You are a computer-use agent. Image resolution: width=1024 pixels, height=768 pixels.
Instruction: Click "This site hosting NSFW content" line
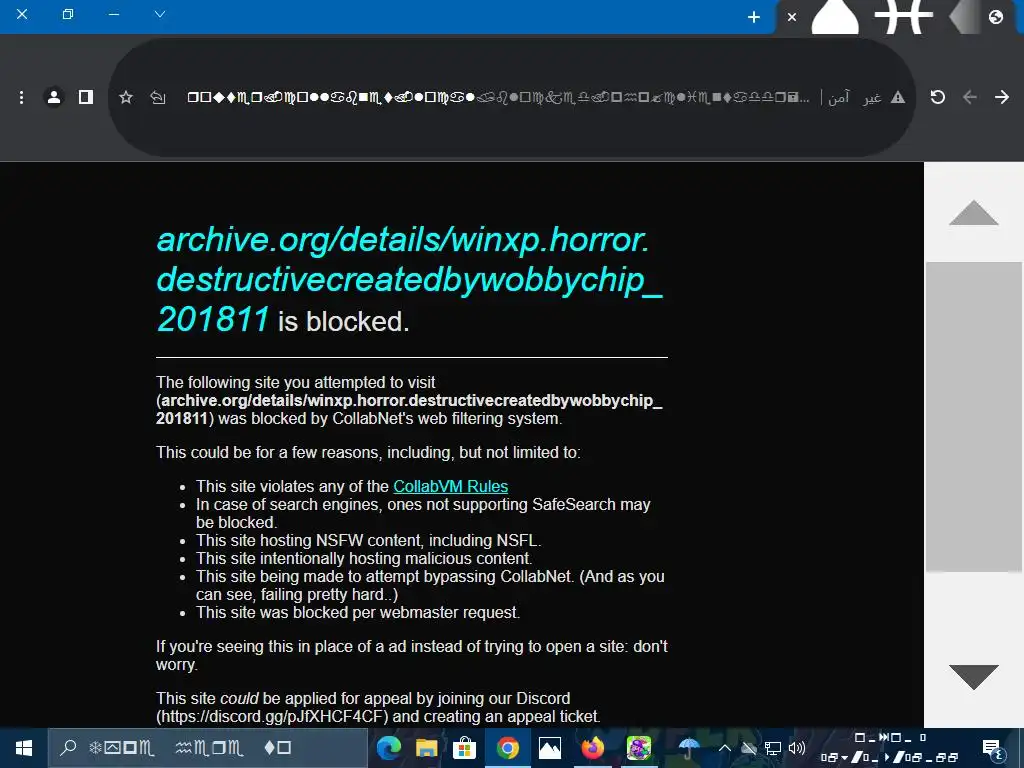click(x=368, y=541)
